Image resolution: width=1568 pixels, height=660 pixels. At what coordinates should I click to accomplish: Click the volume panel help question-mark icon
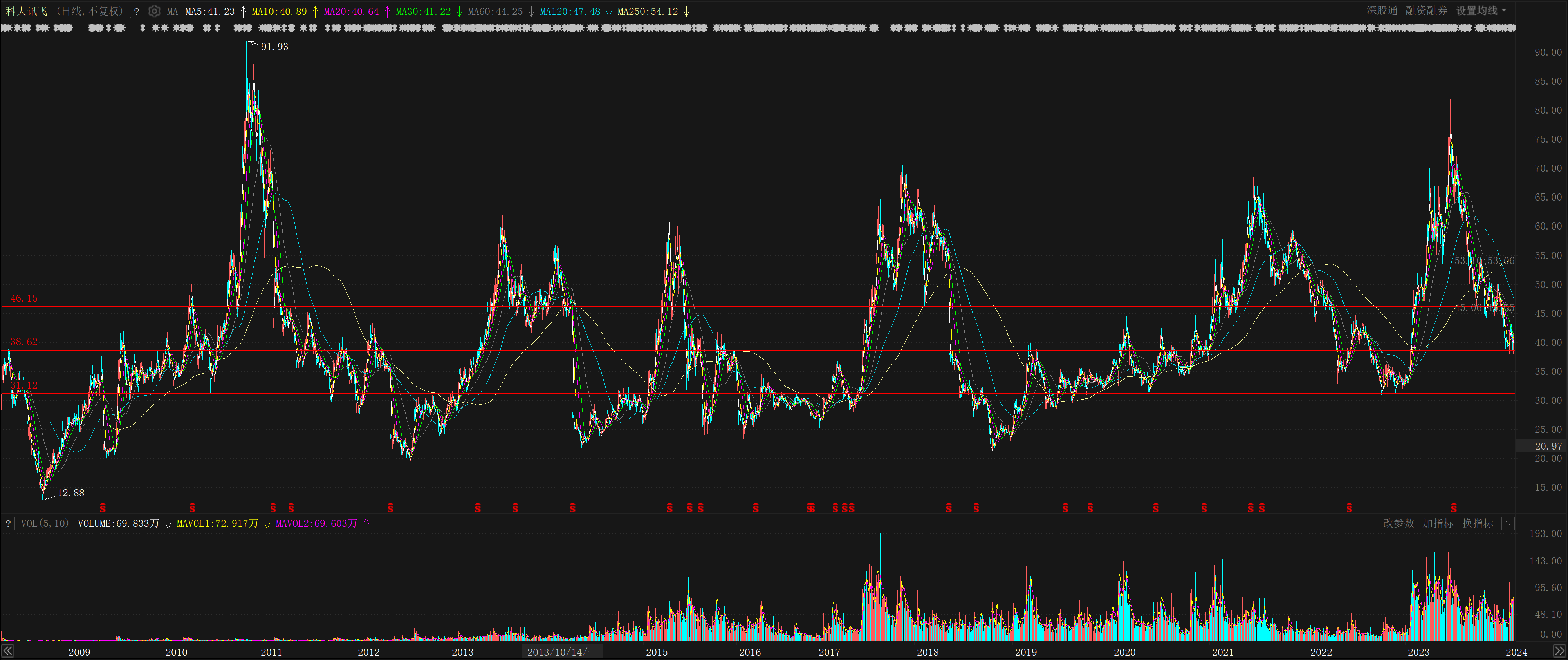8,524
